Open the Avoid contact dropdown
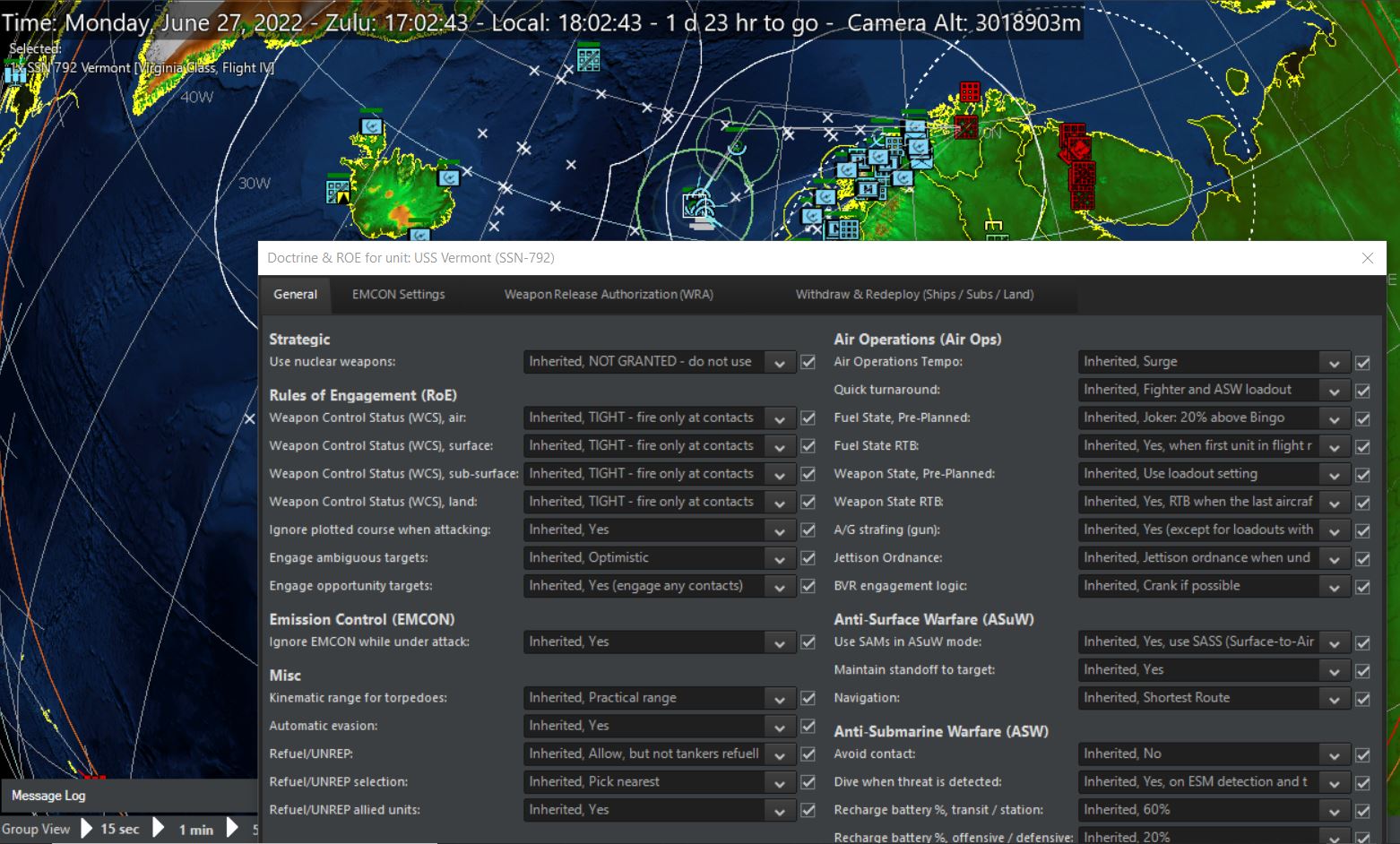The image size is (1400, 844). tap(1334, 754)
